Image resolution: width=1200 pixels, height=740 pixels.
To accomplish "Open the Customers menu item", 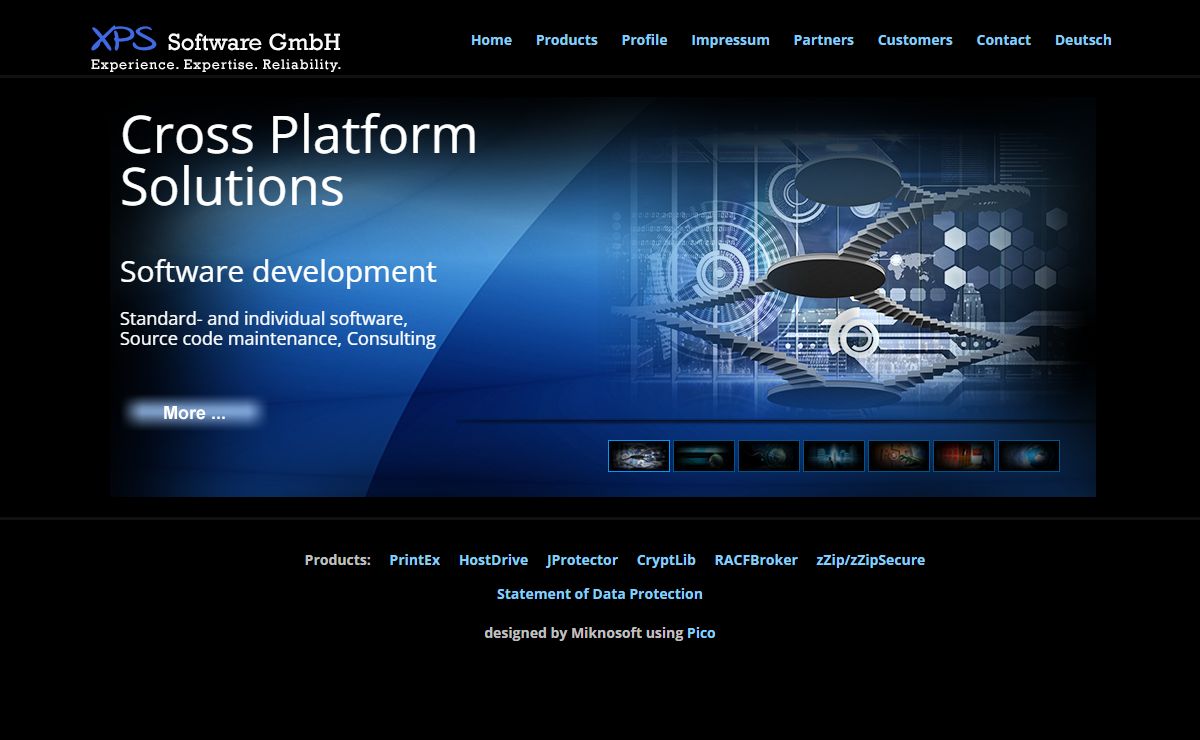I will tap(915, 40).
